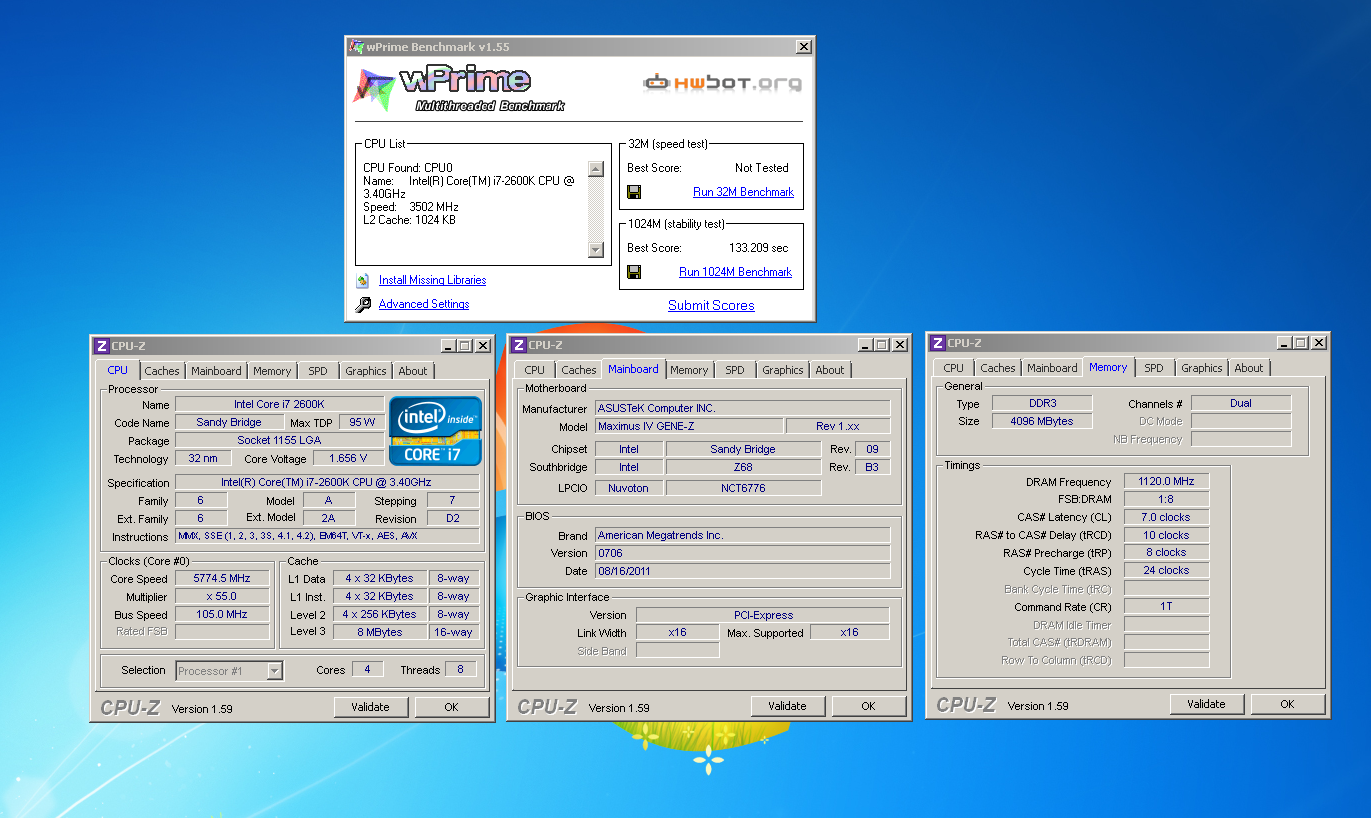Click the Command Rate value 1T
The image size is (1371, 818).
[1166, 607]
